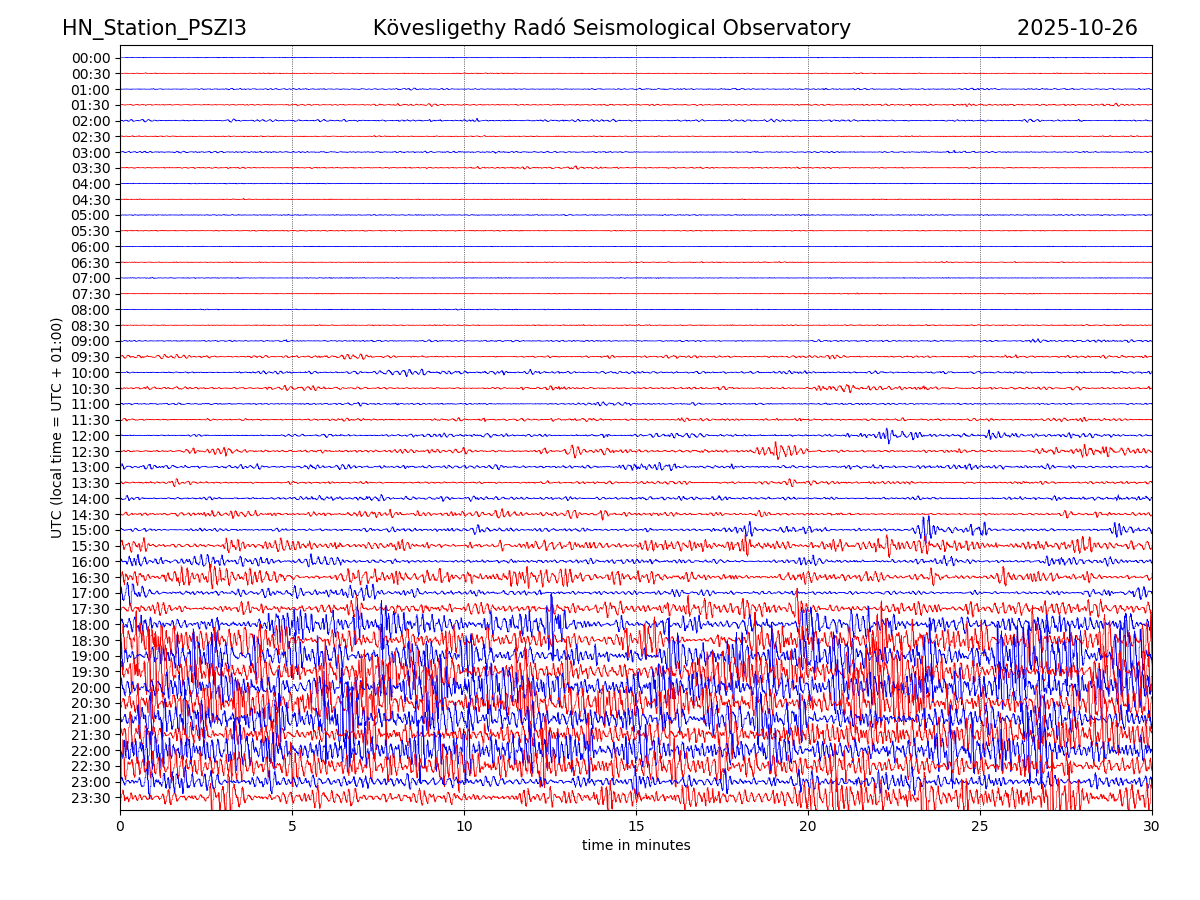Screen dimensions: 1200x900
Task: Select the vertical UTC local time axis label
Action: click(57, 428)
